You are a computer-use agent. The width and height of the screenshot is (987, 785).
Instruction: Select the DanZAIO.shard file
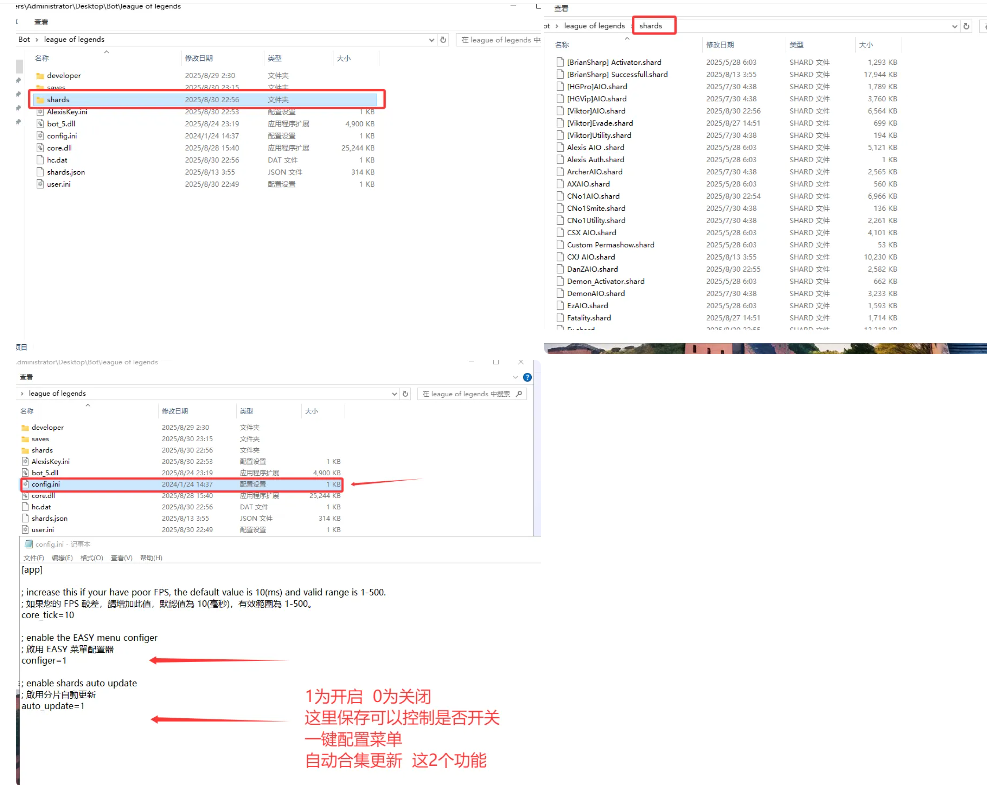(x=592, y=269)
